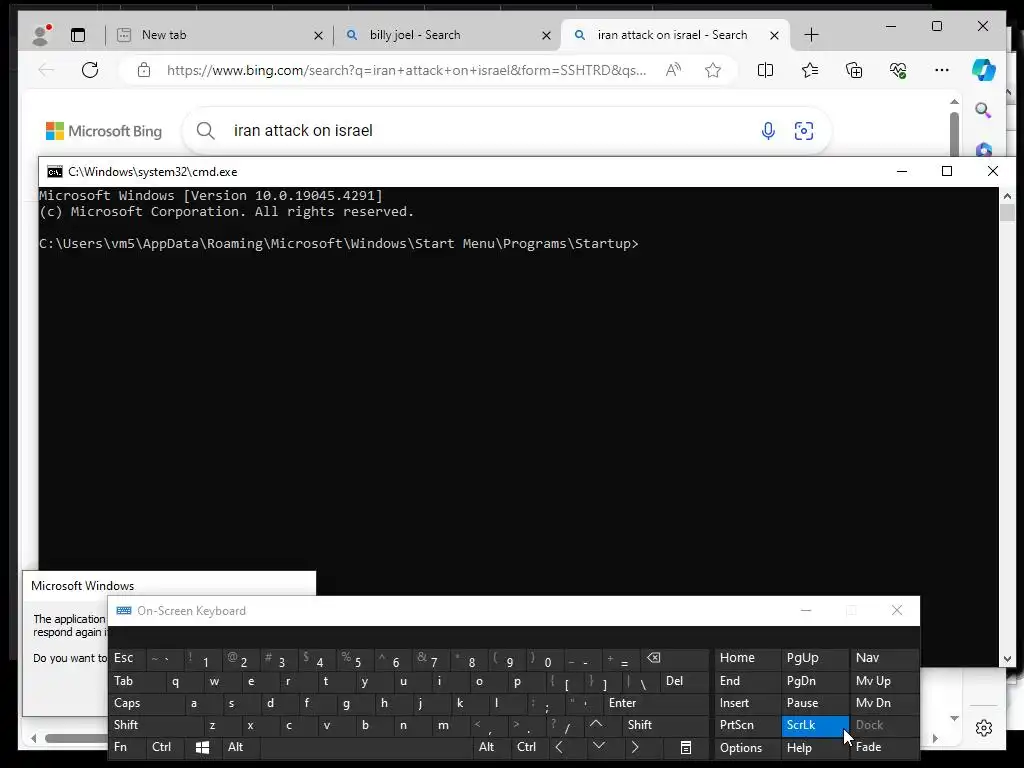
Task: Click the Mv Dn key
Action: tap(884, 703)
